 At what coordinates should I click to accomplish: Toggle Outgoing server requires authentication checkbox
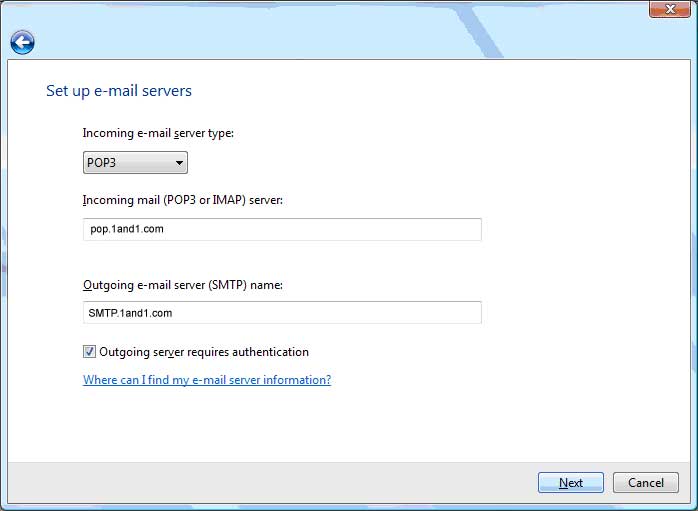89,352
